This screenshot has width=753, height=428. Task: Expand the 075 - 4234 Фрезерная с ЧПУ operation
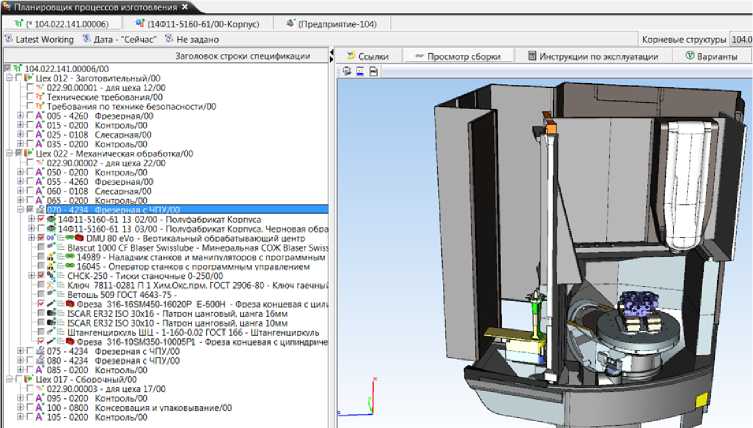20,351
